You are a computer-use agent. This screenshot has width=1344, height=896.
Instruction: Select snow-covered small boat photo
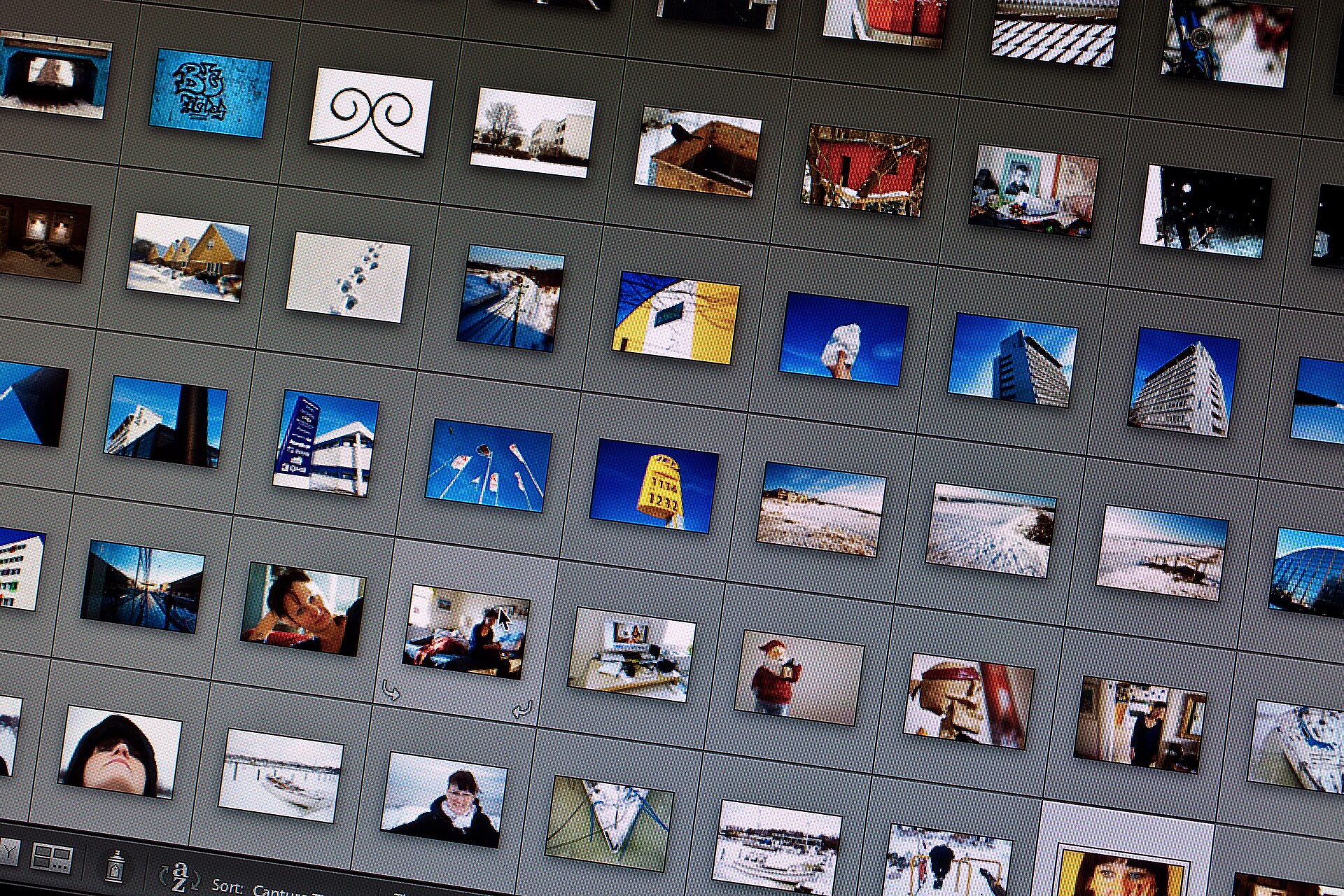[281, 776]
